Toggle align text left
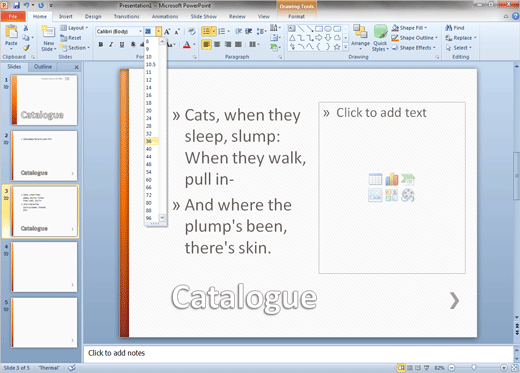 click(206, 44)
